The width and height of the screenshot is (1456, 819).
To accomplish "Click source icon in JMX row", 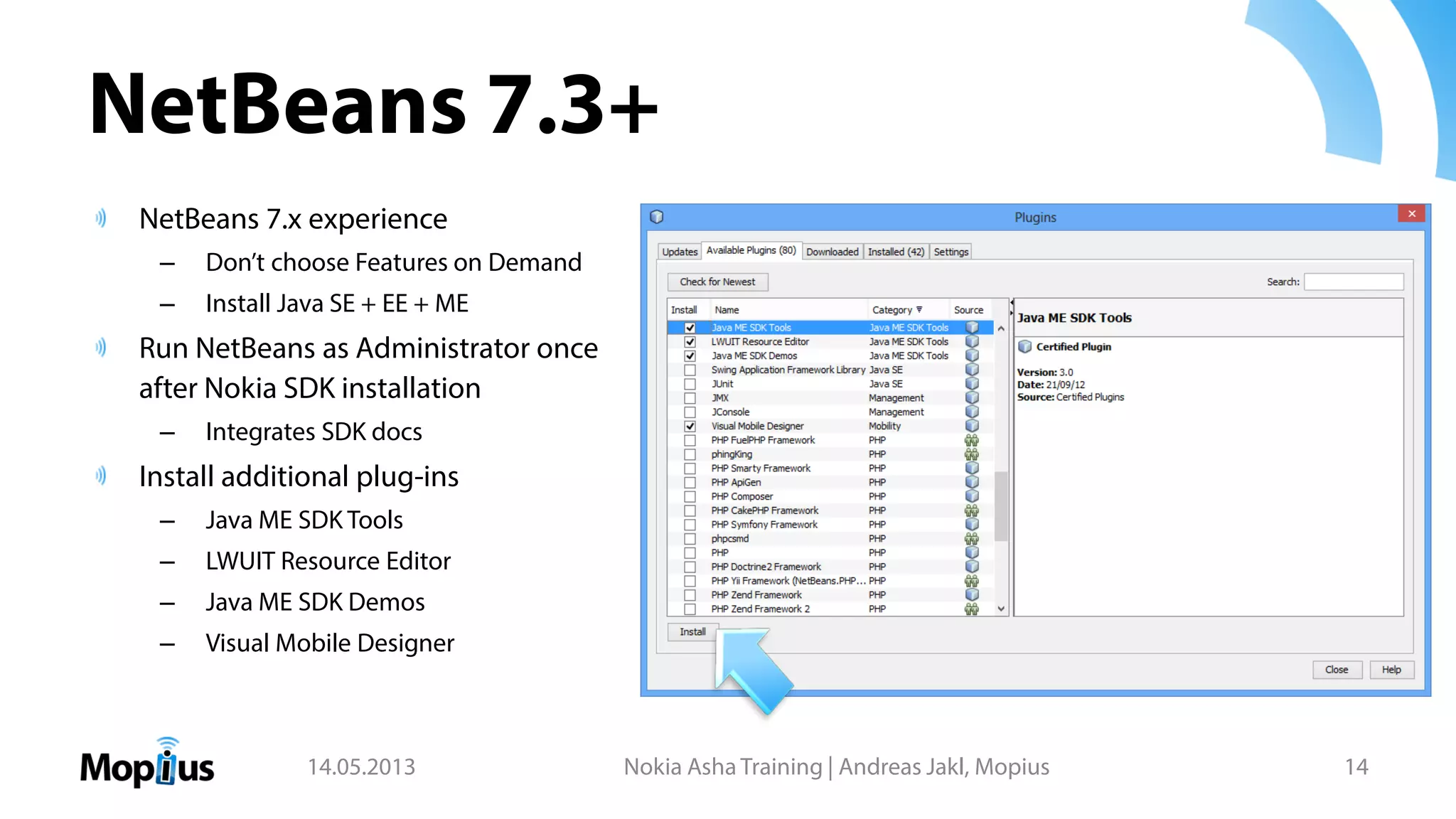I will tap(972, 398).
